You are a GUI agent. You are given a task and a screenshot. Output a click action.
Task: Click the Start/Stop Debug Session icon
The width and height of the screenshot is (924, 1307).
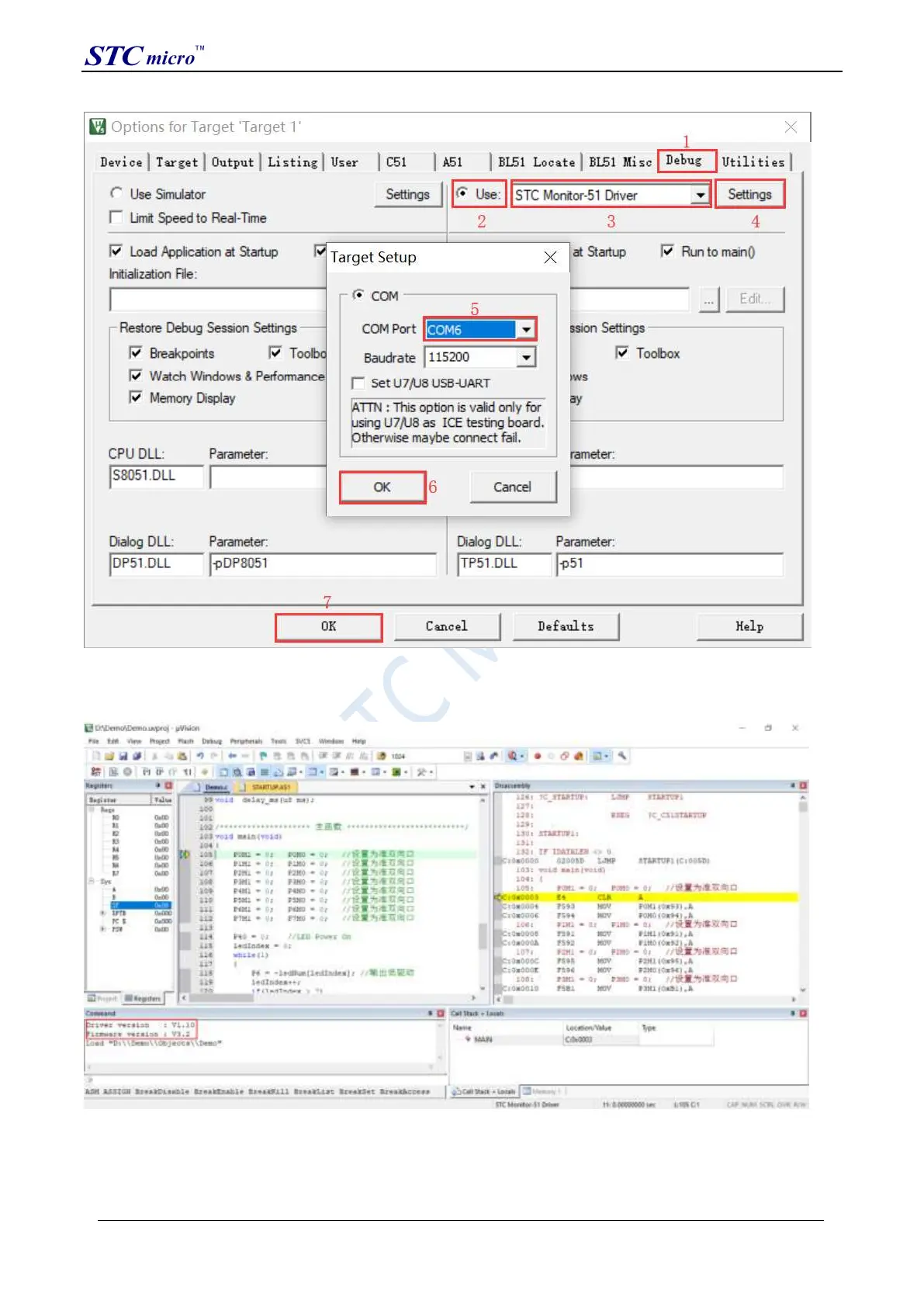tap(513, 756)
